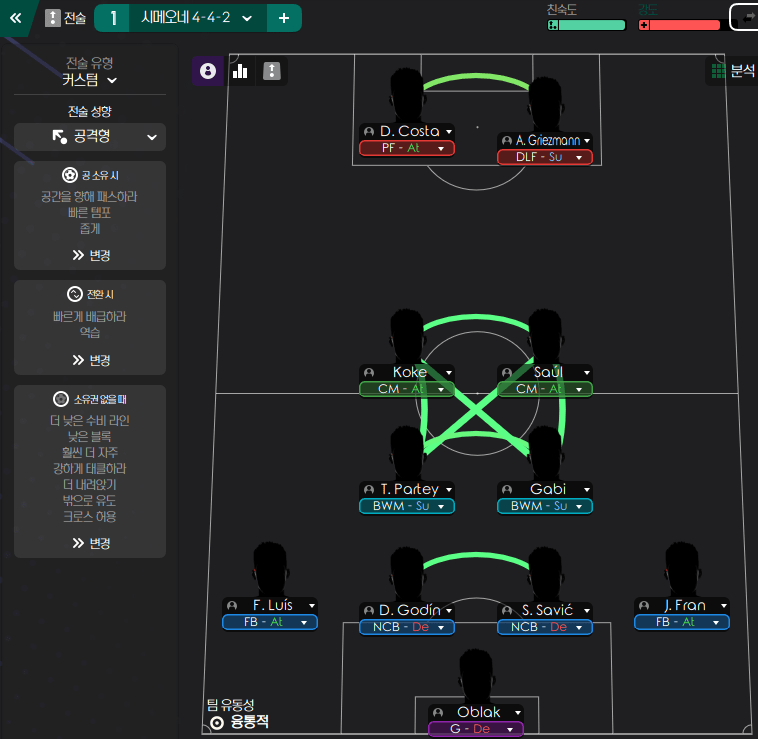Click person icon next to Saúl

507,373
